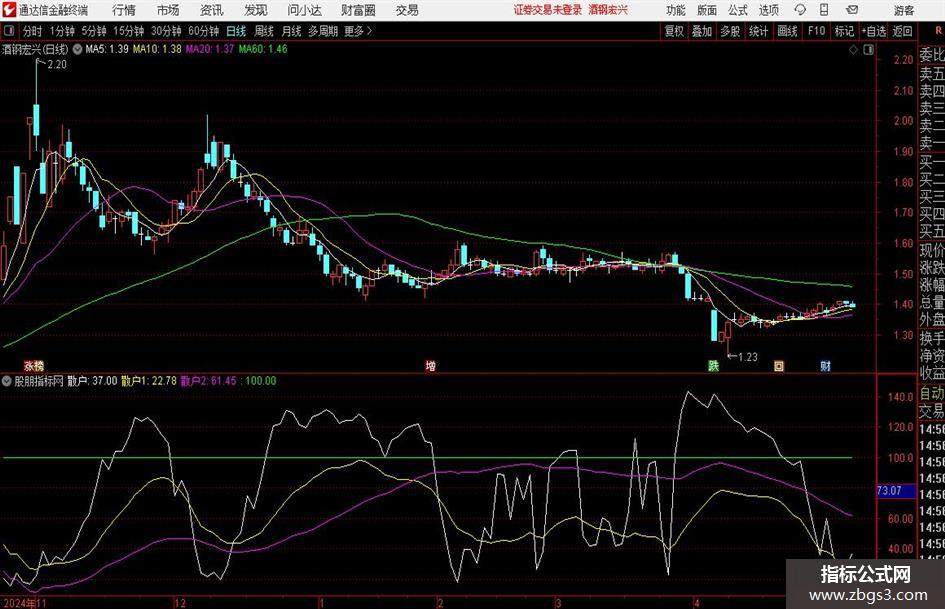
Task: Open the 财富圈 menu
Action: (x=358, y=10)
